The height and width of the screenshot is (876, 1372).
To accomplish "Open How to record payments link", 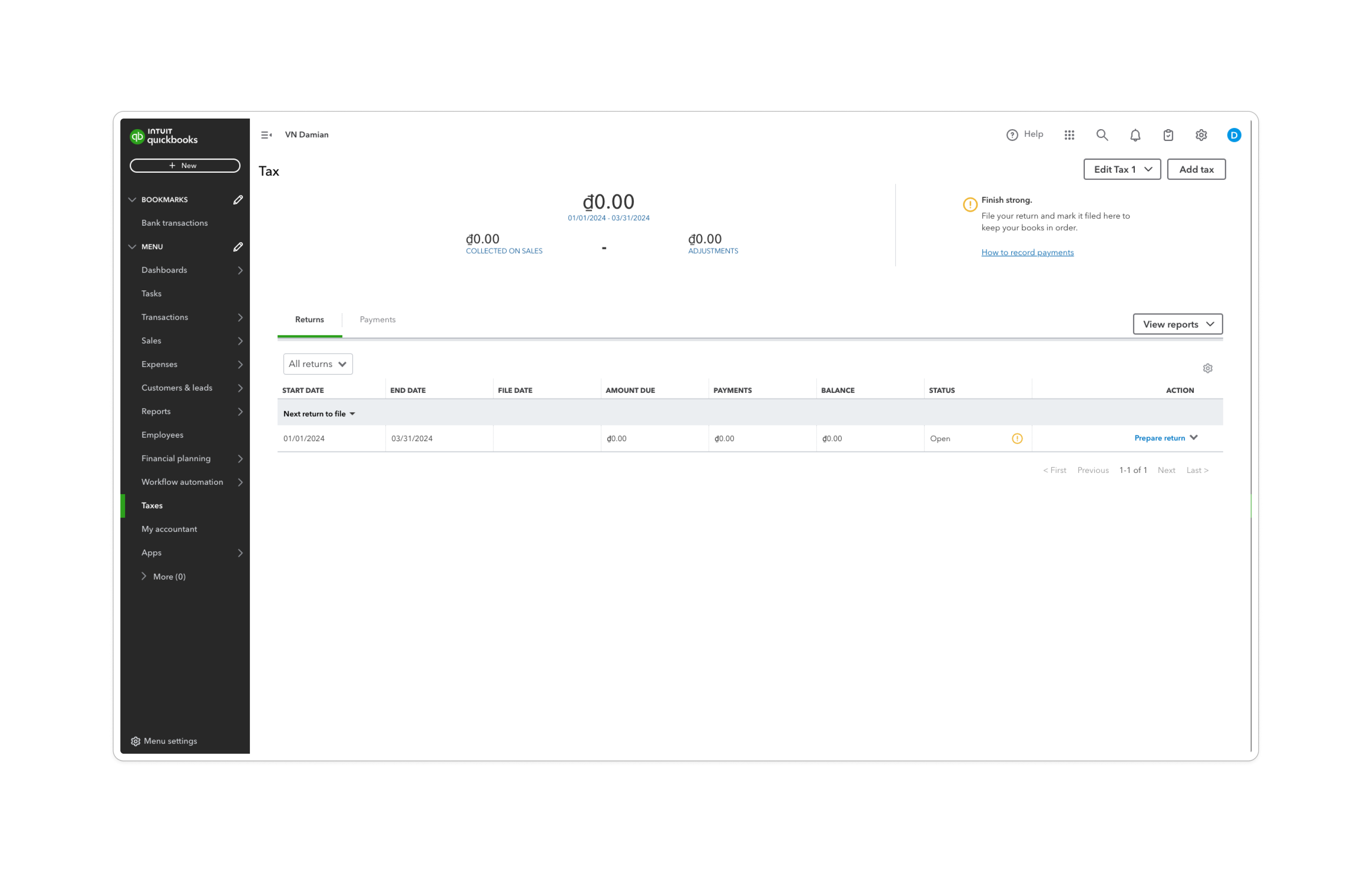I will click(1027, 252).
